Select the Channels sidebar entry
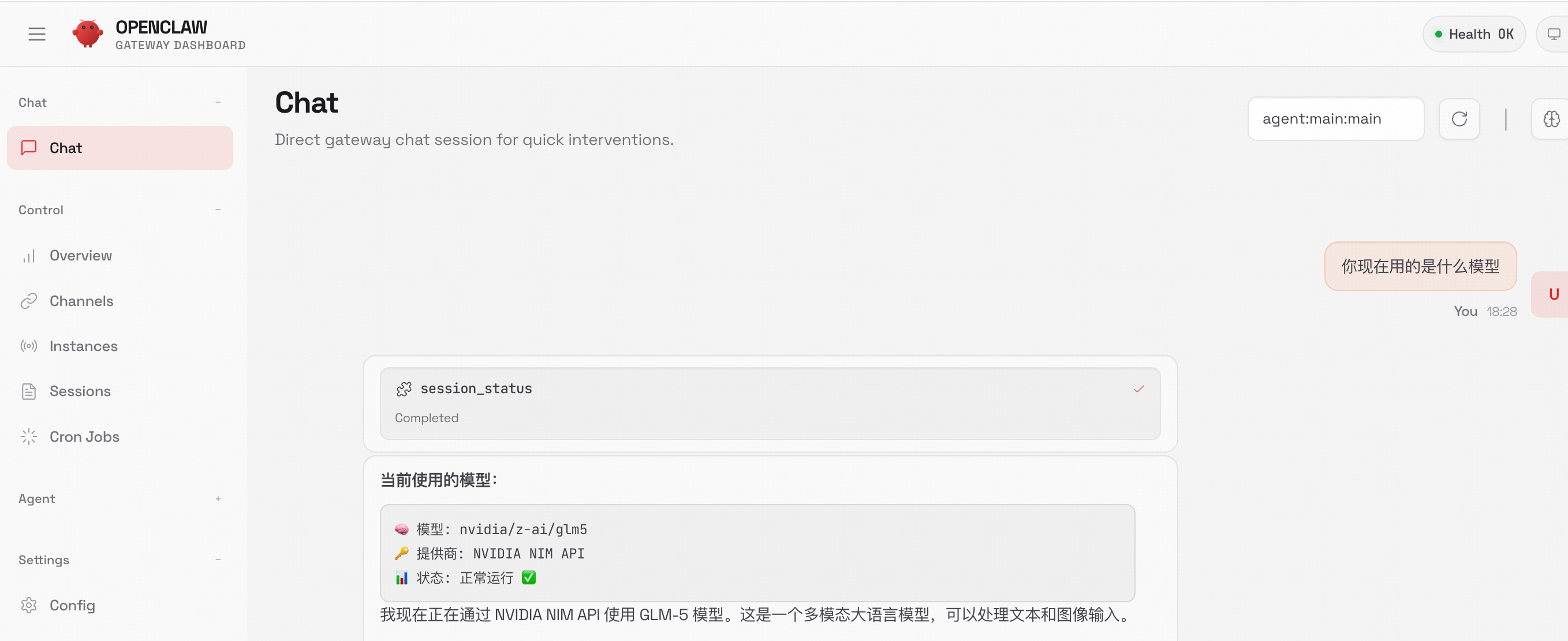The image size is (1568, 641). coord(81,301)
